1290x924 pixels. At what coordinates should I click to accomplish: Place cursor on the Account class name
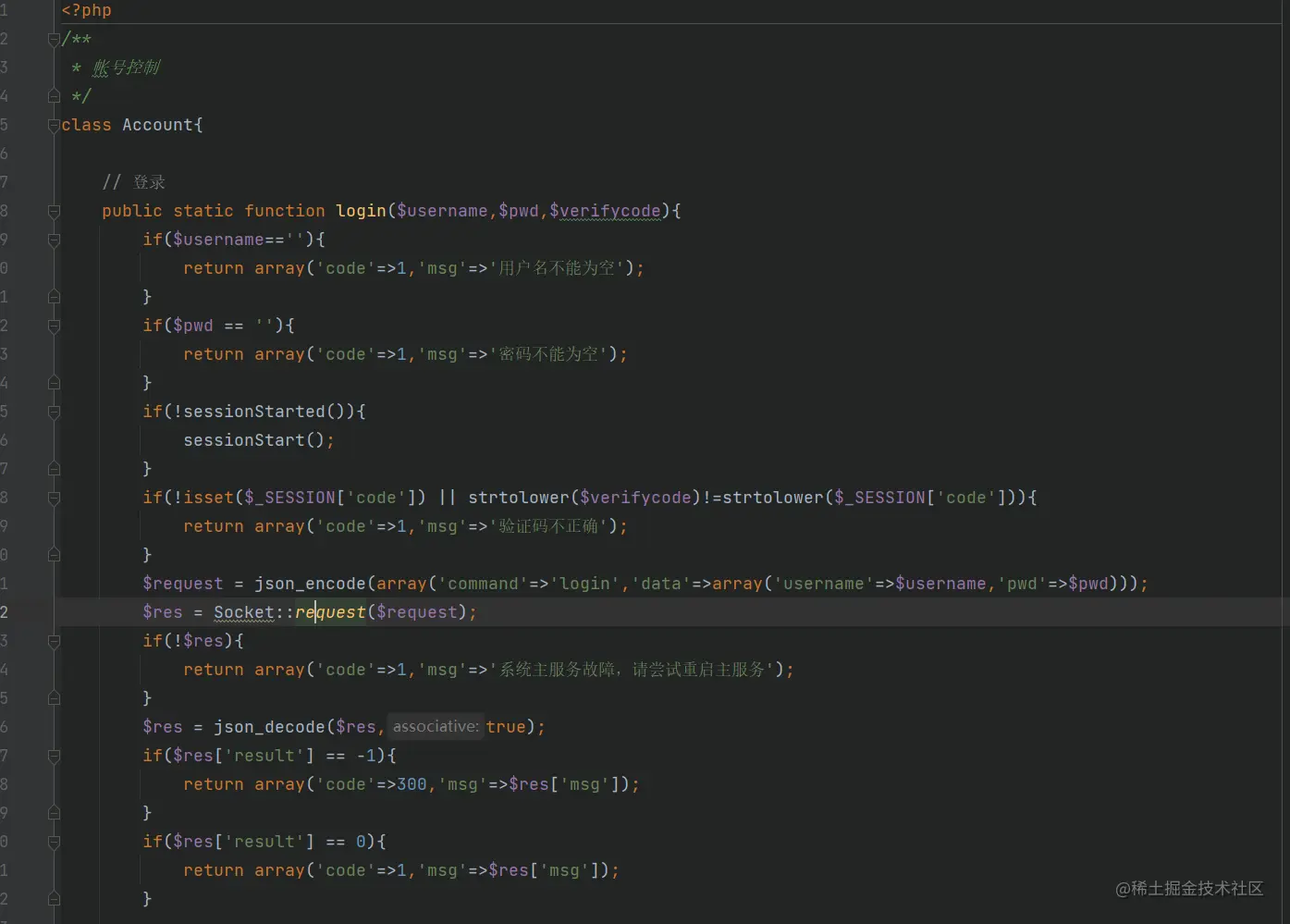point(158,125)
